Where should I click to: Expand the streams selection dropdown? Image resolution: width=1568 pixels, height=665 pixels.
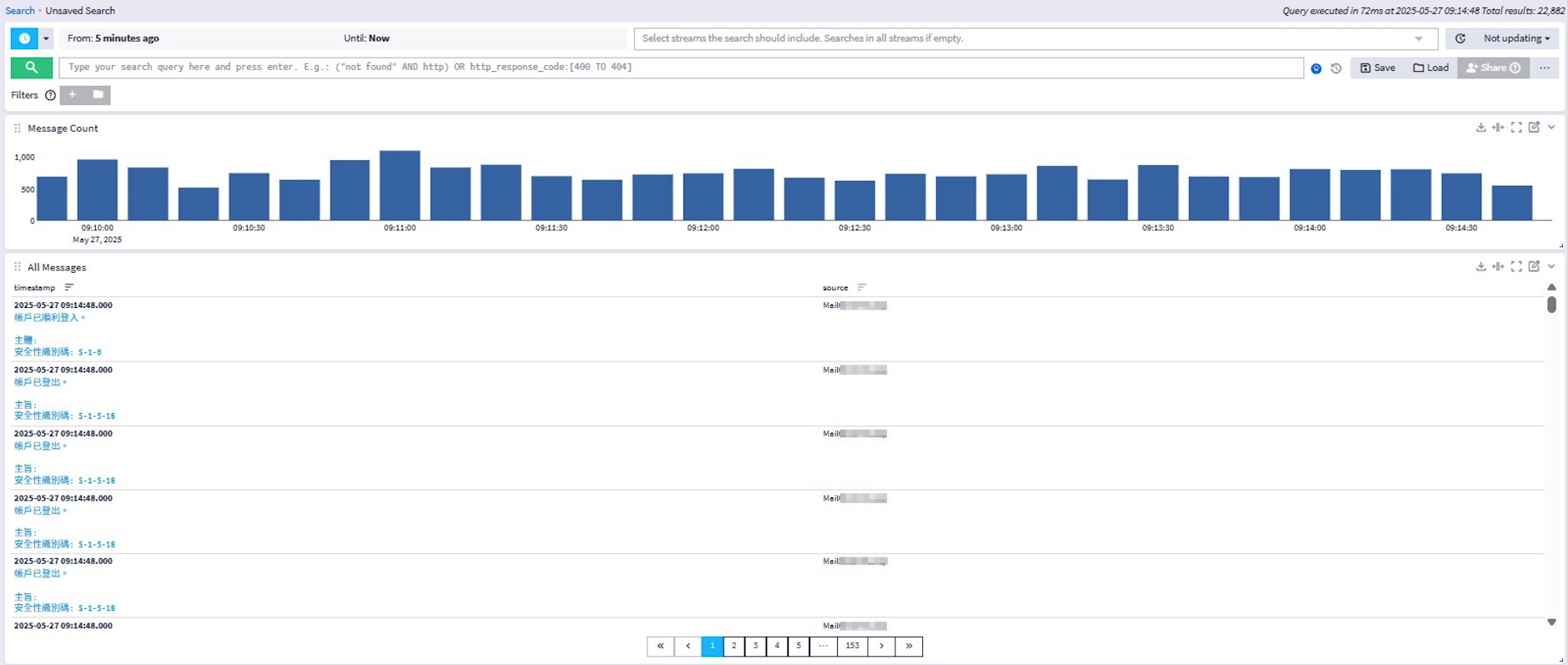tap(1419, 38)
